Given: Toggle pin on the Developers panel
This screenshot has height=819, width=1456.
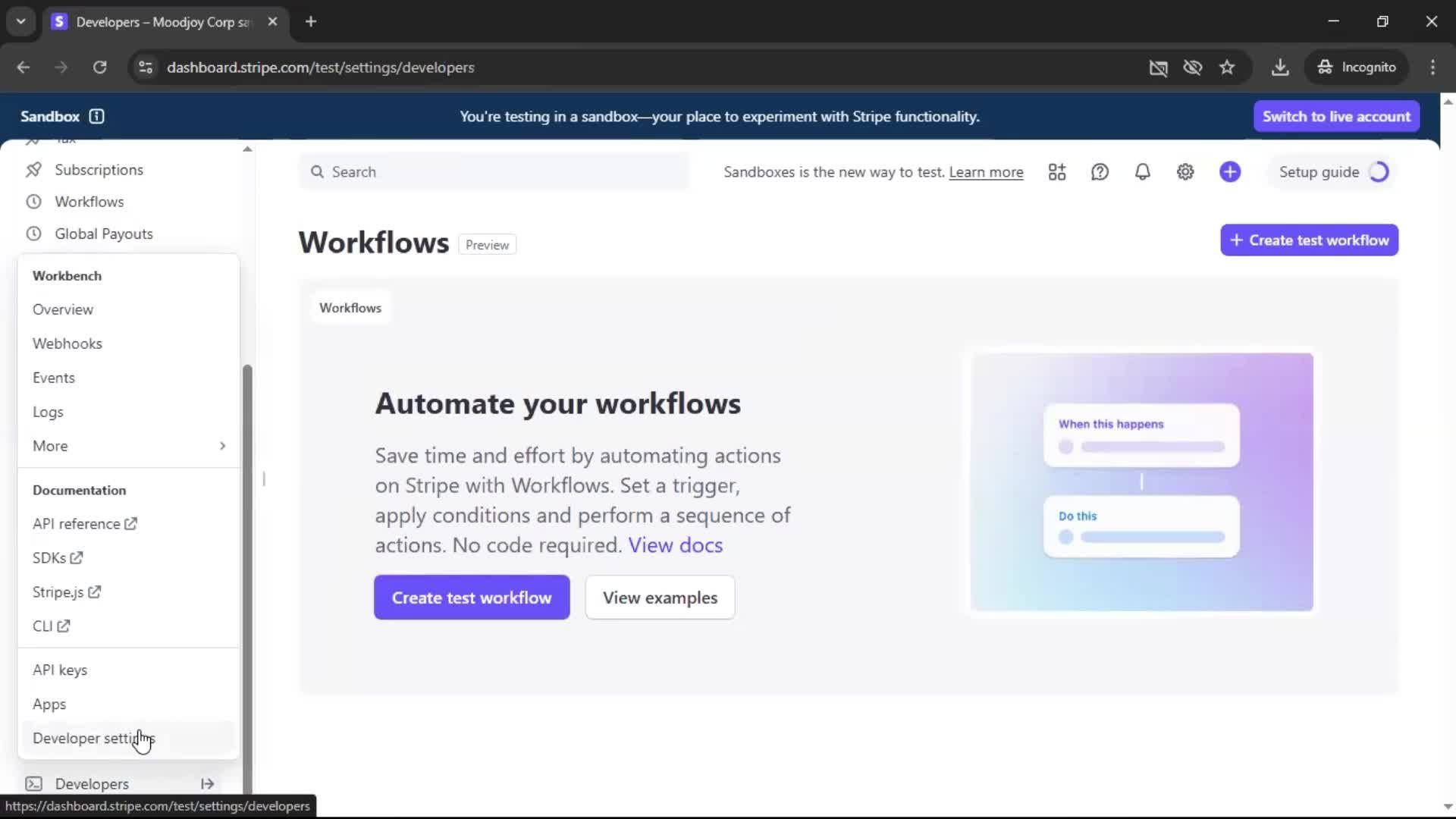Looking at the screenshot, I should click(207, 783).
